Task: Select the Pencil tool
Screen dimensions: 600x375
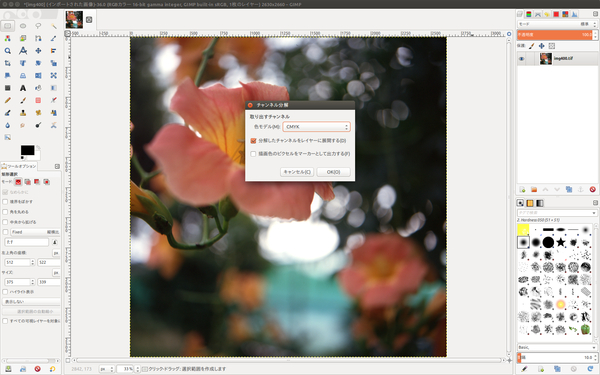Action: click(x=8, y=100)
